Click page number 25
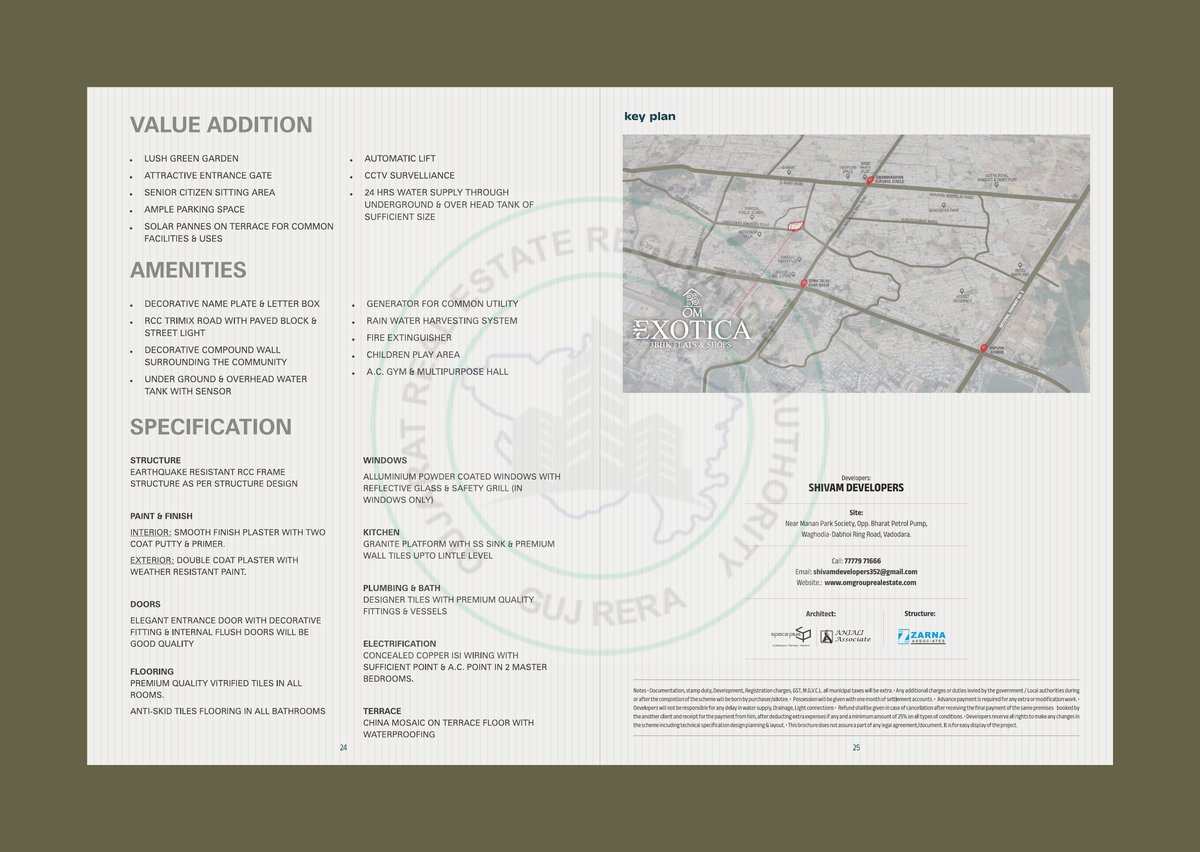This screenshot has width=1200, height=852. point(856,748)
